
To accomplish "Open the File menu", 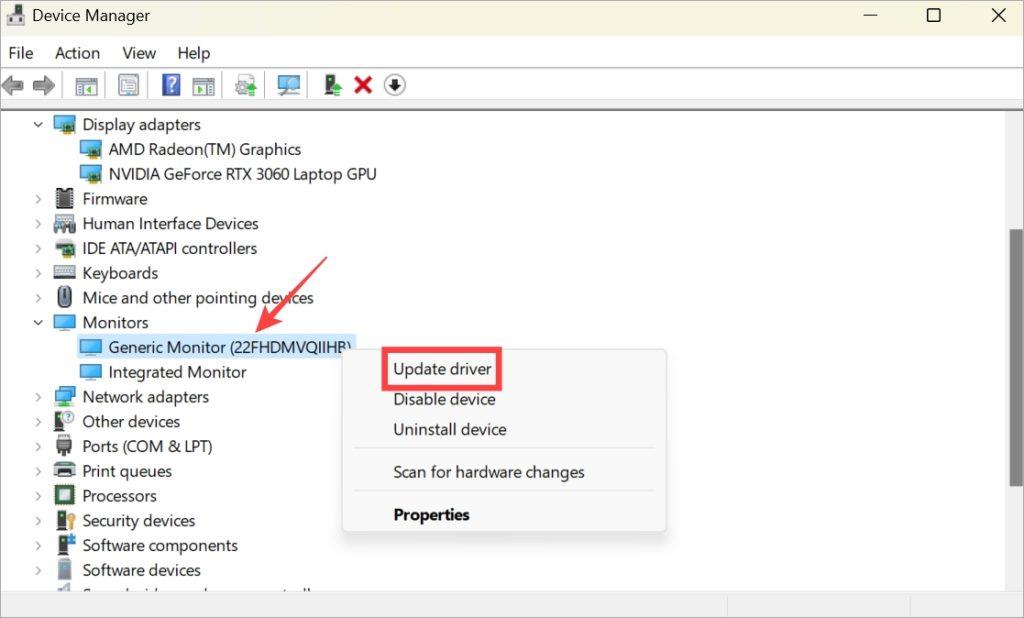I will (x=21, y=53).
